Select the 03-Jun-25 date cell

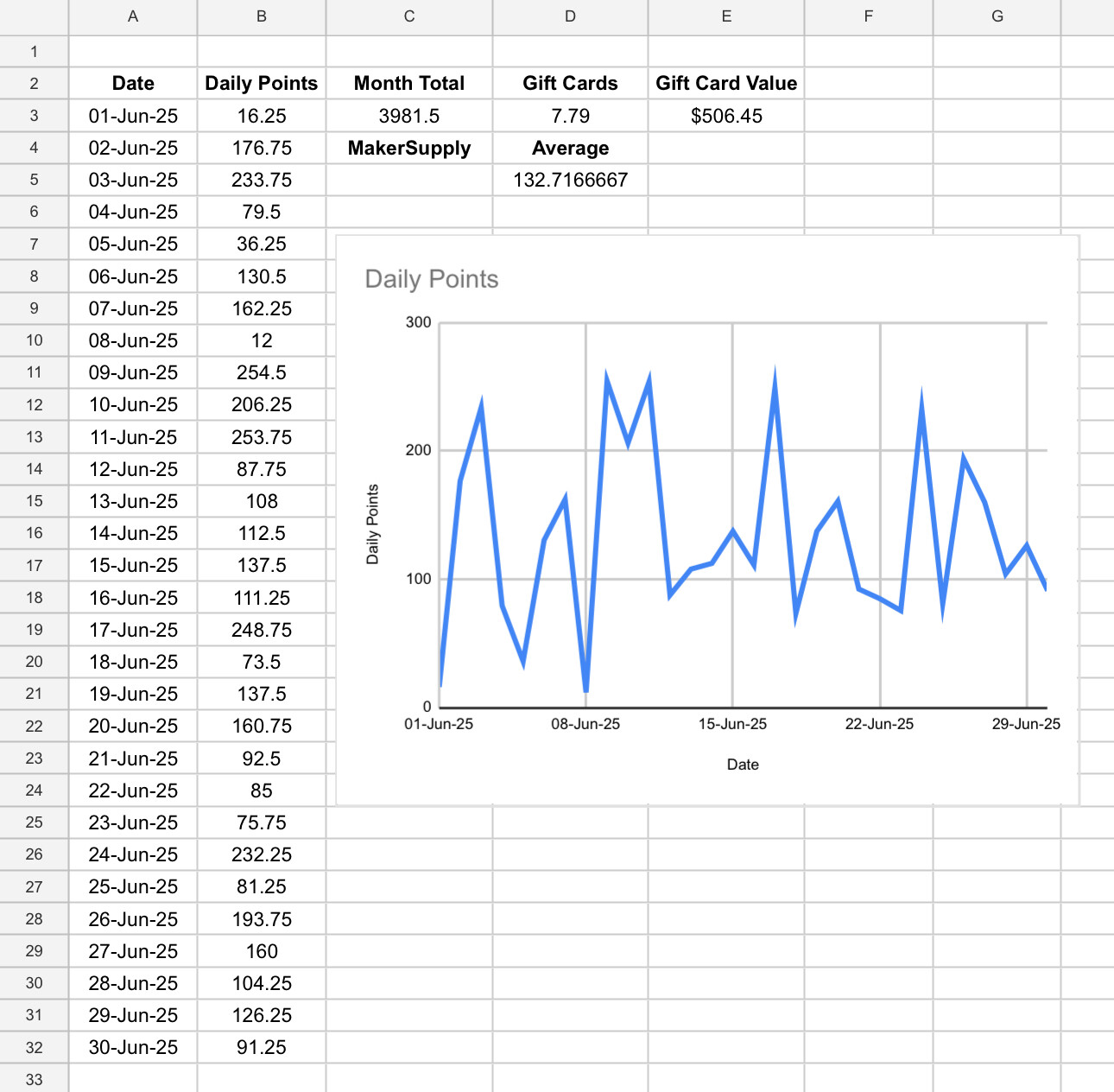tap(133, 180)
